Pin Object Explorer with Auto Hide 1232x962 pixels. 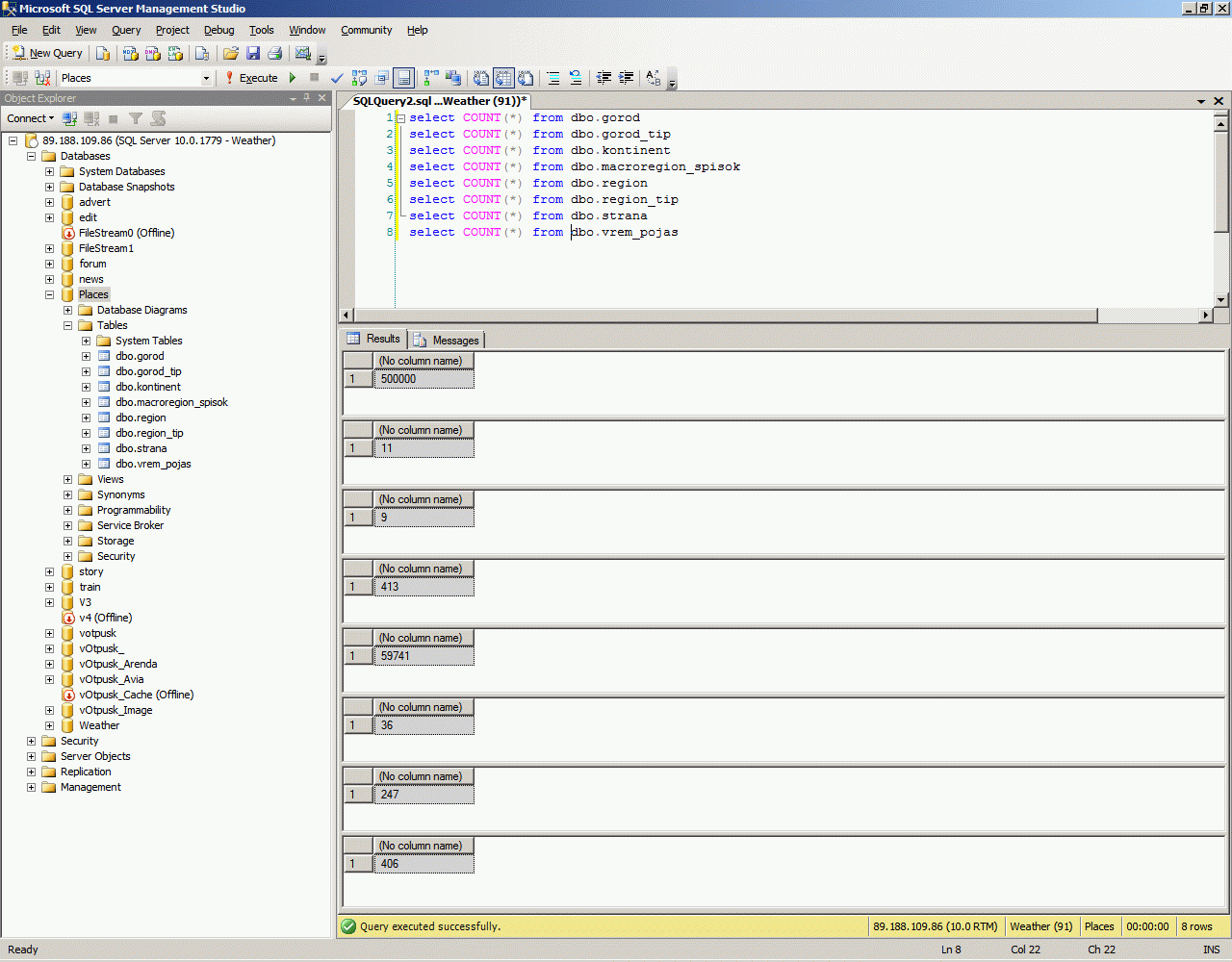click(307, 98)
